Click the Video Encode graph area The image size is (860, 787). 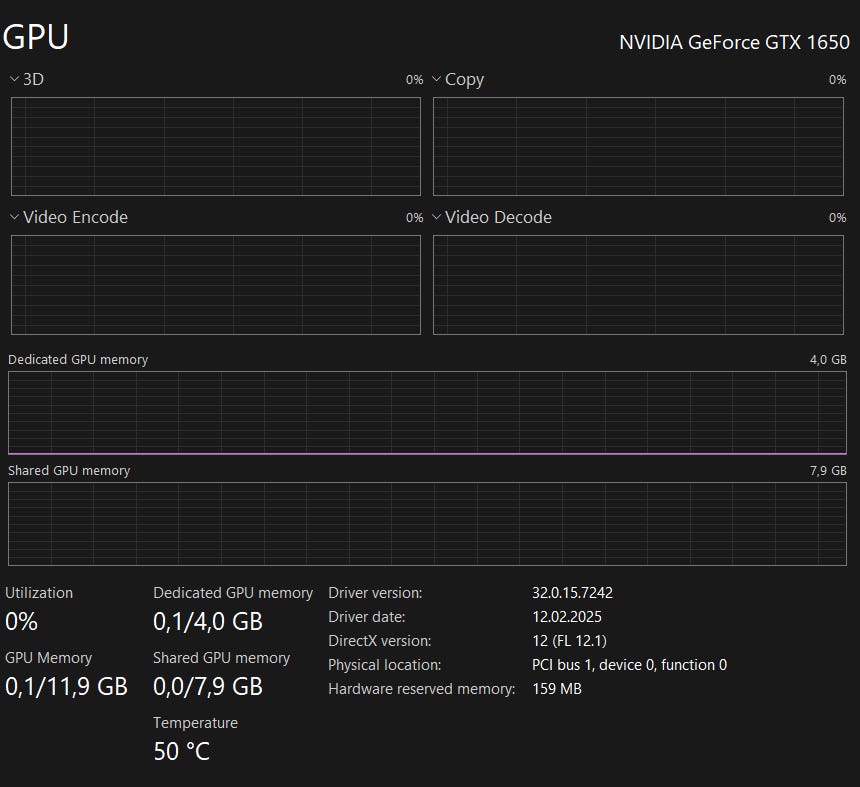tap(216, 285)
